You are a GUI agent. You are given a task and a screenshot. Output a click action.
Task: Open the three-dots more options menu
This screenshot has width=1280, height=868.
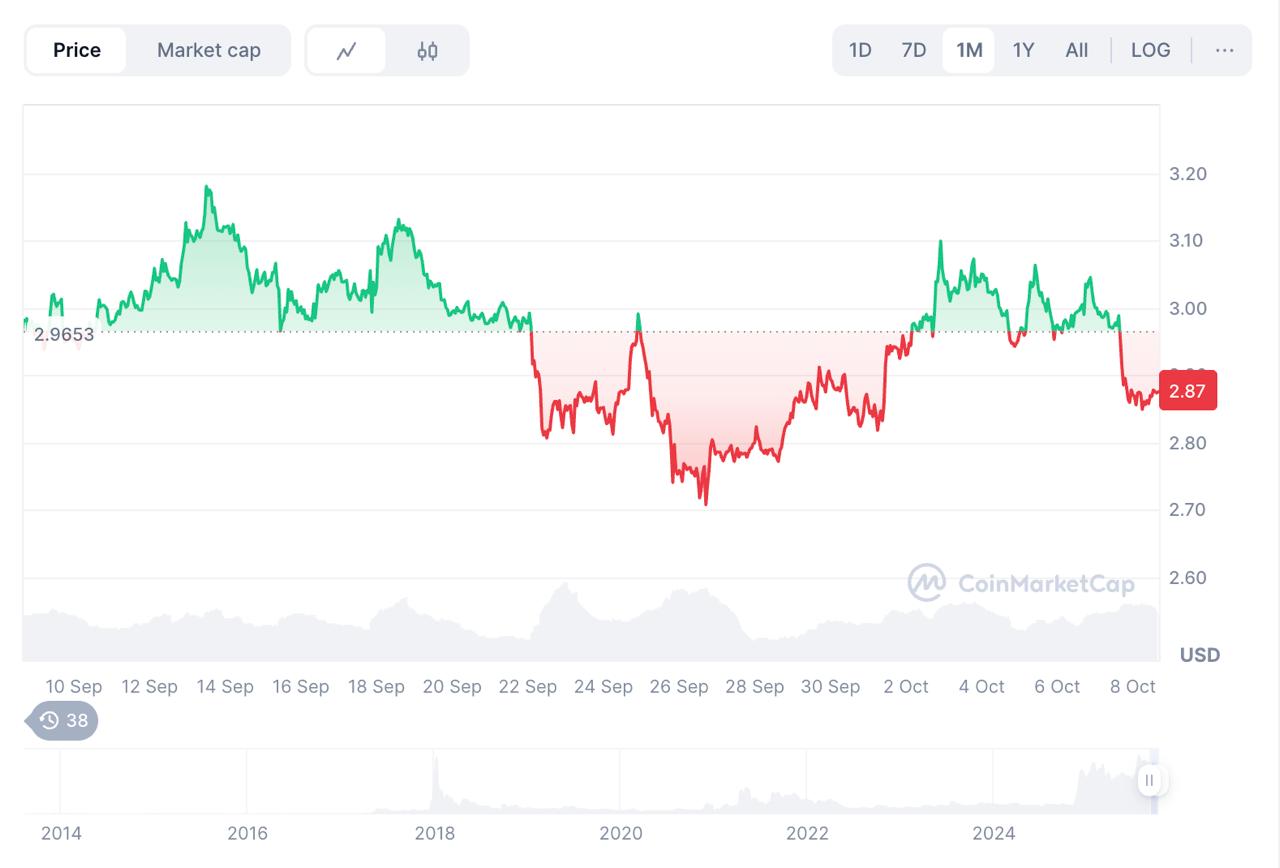(1224, 50)
